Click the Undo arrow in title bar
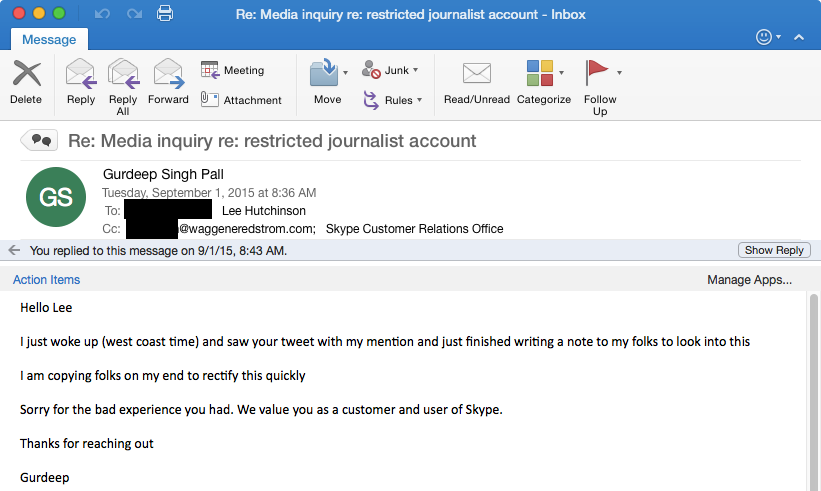Image resolution: width=821 pixels, height=491 pixels. pyautogui.click(x=102, y=14)
